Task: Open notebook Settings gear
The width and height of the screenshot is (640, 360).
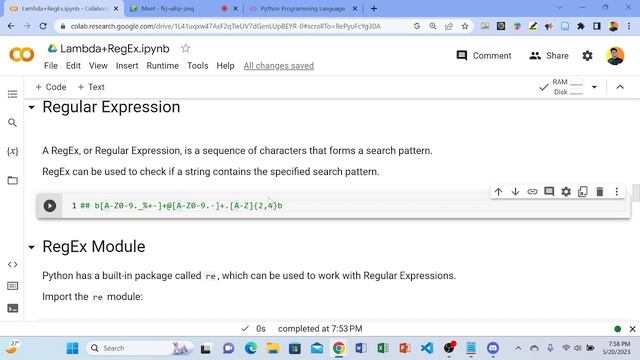Action: pyautogui.click(x=587, y=56)
